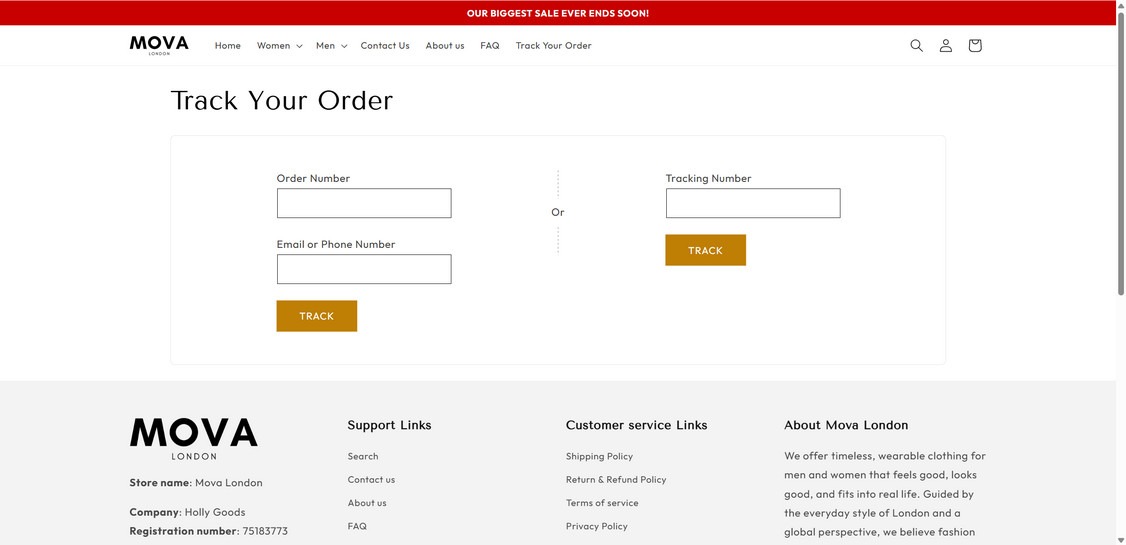Click the Email or Phone Number field

pos(364,269)
